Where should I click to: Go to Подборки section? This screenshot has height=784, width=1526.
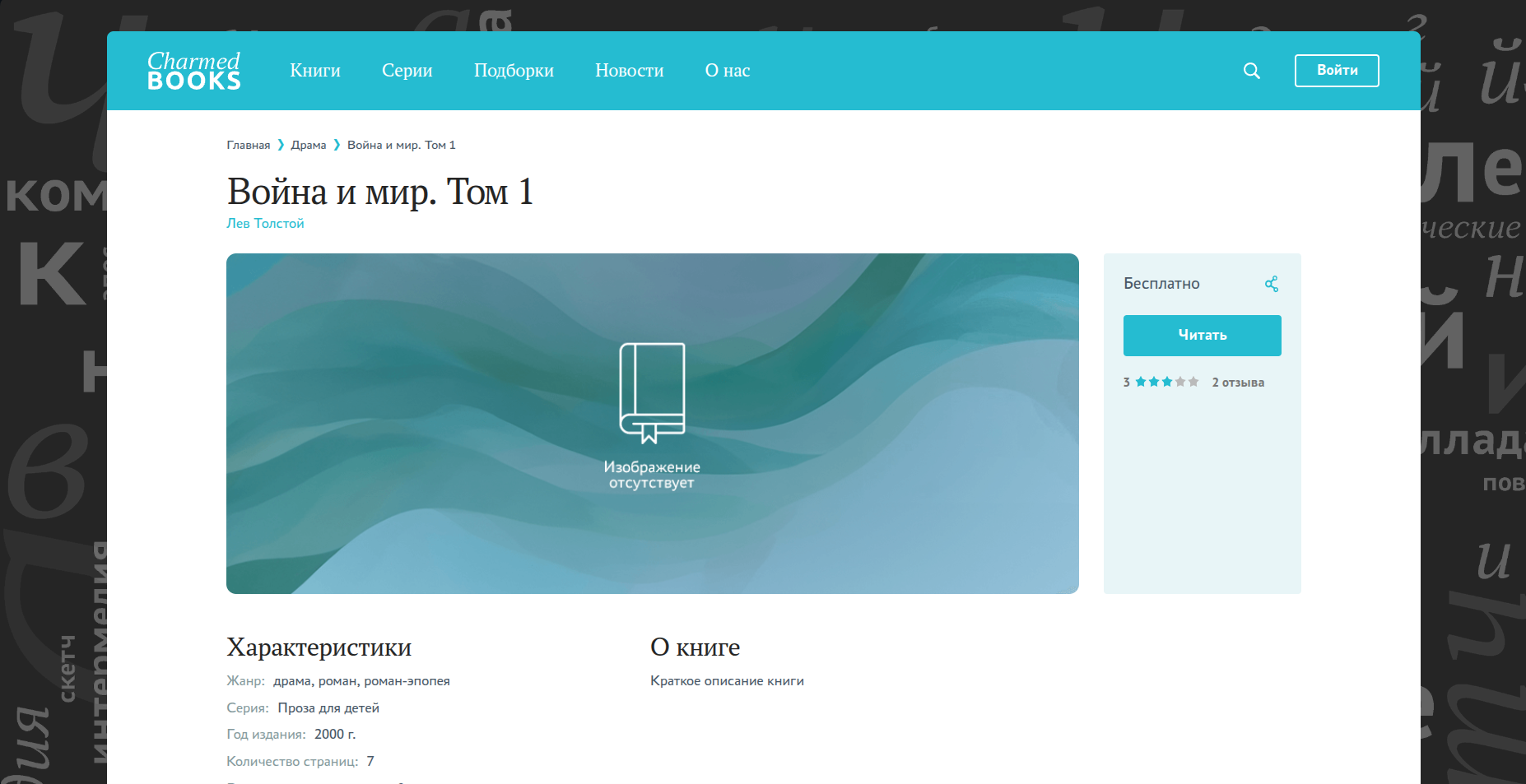(514, 71)
